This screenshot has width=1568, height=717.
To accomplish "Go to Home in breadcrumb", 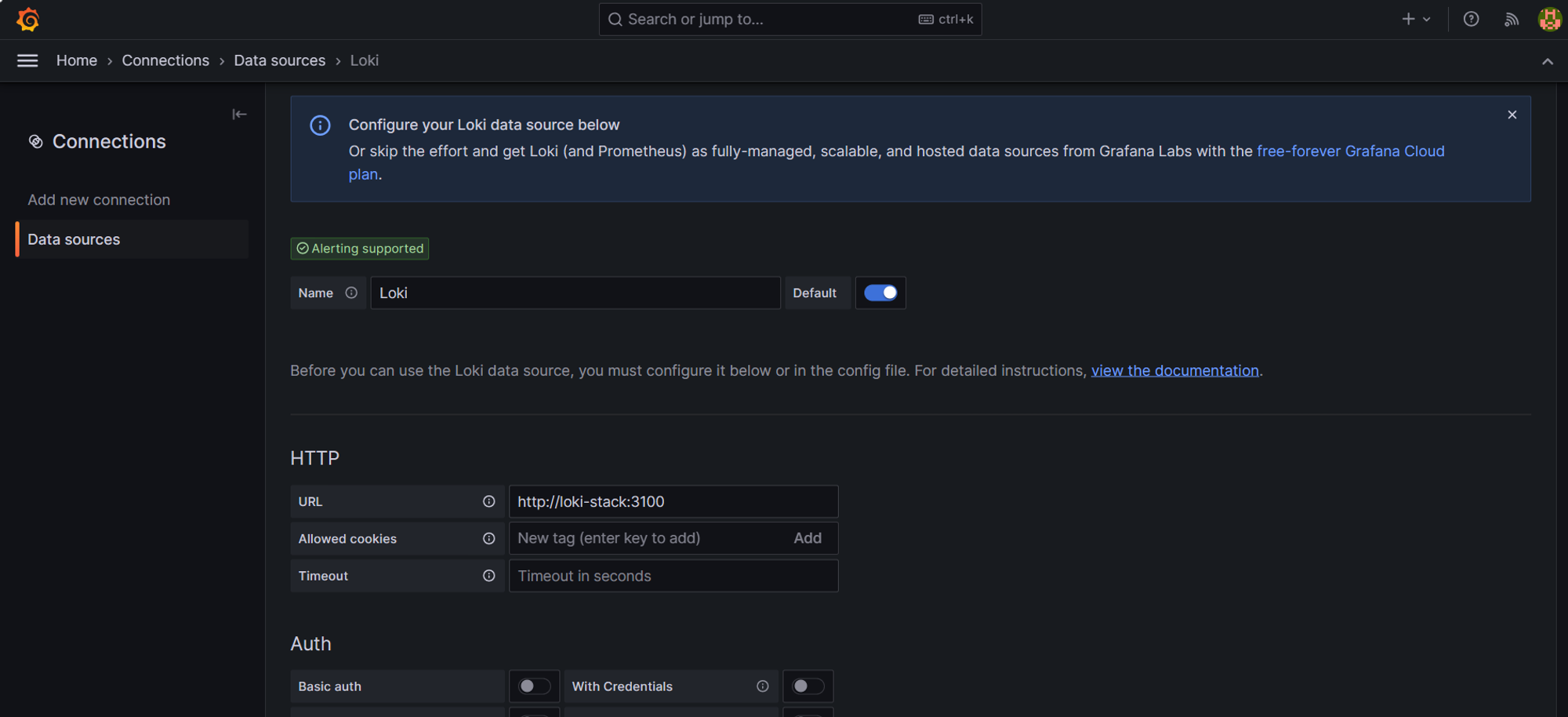I will 77,60.
